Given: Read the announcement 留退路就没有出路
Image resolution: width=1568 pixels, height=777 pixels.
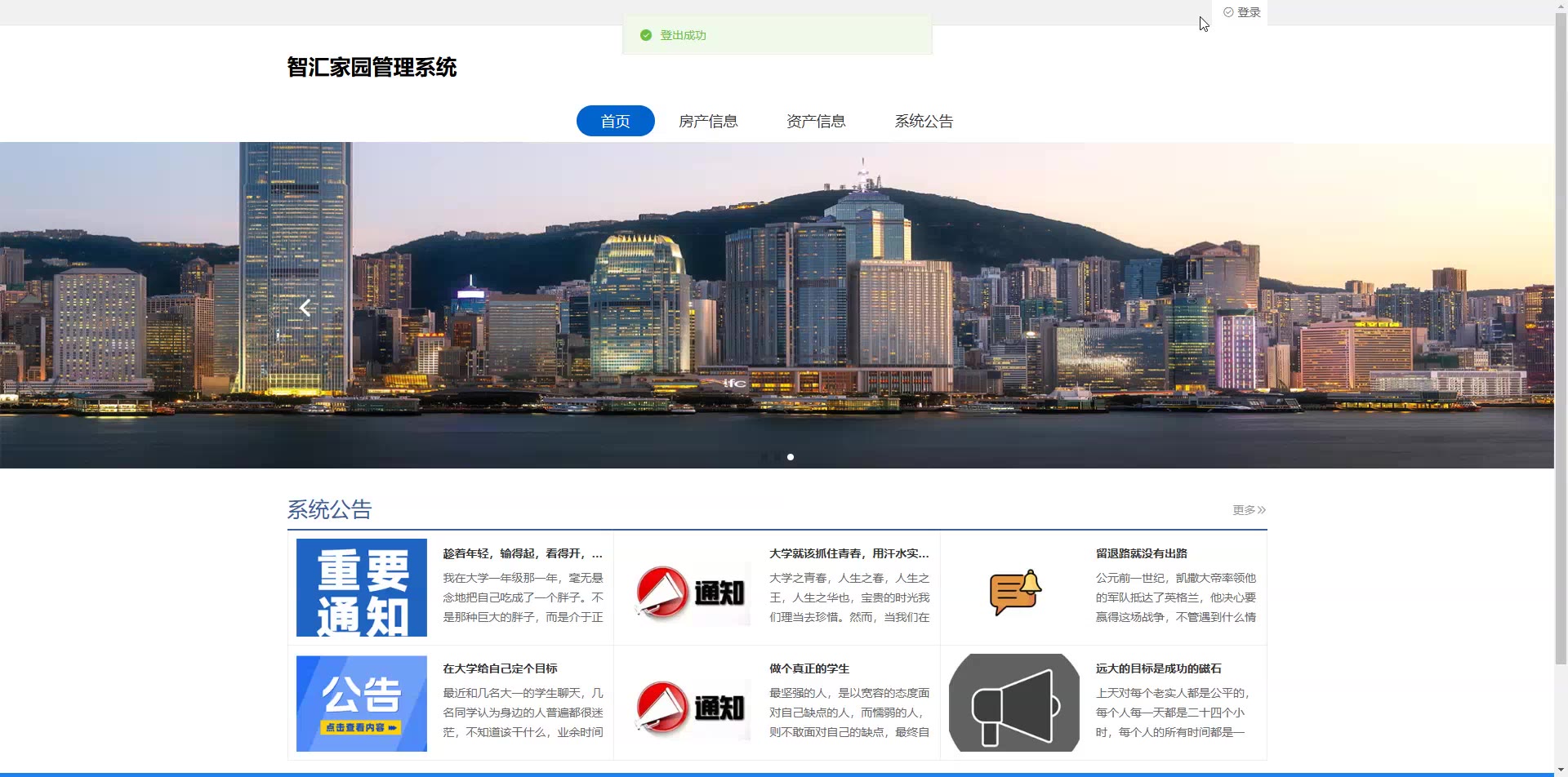Looking at the screenshot, I should [1142, 553].
